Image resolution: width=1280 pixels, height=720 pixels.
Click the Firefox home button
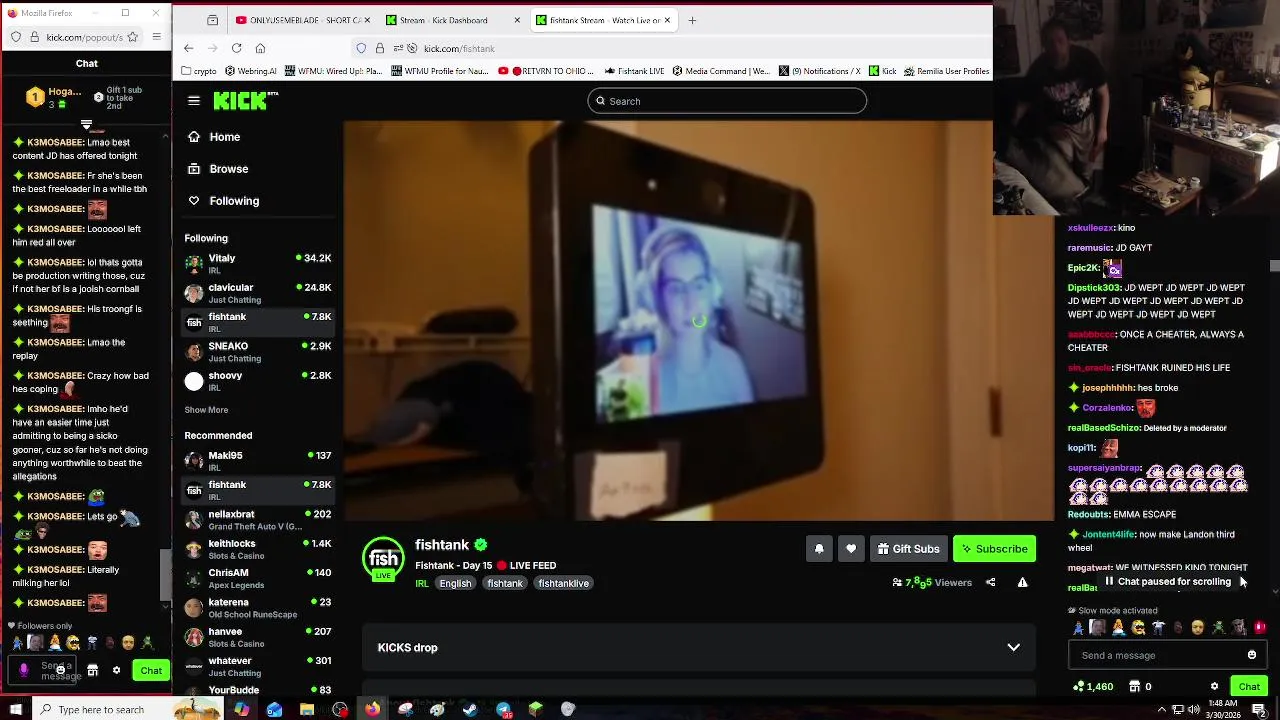(260, 48)
